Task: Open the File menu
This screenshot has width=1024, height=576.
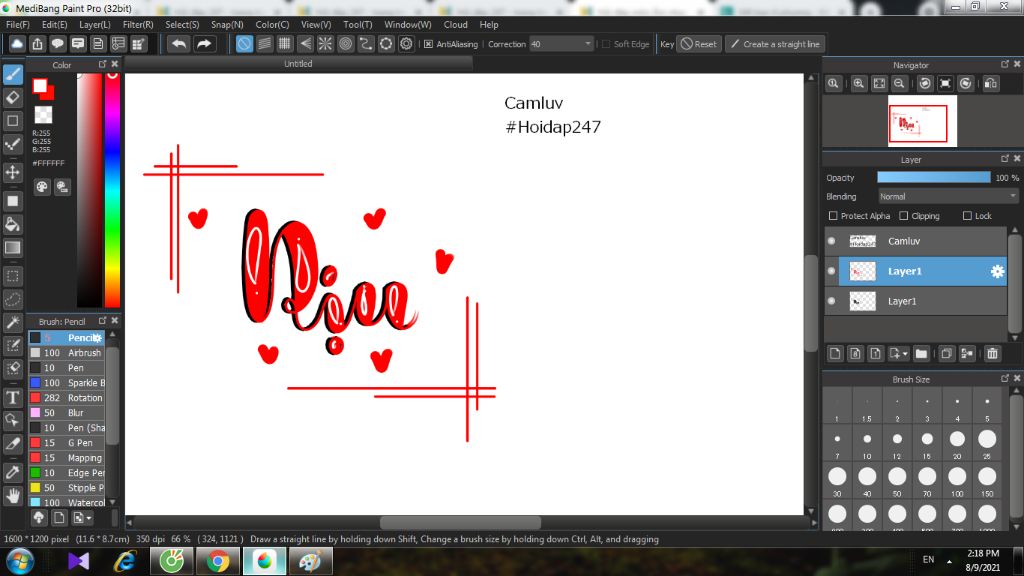Action: click(18, 25)
